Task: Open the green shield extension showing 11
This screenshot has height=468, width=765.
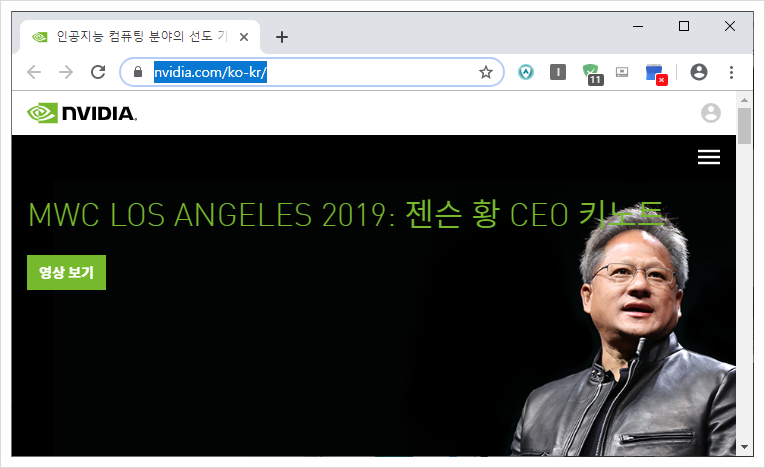Action: pyautogui.click(x=592, y=74)
